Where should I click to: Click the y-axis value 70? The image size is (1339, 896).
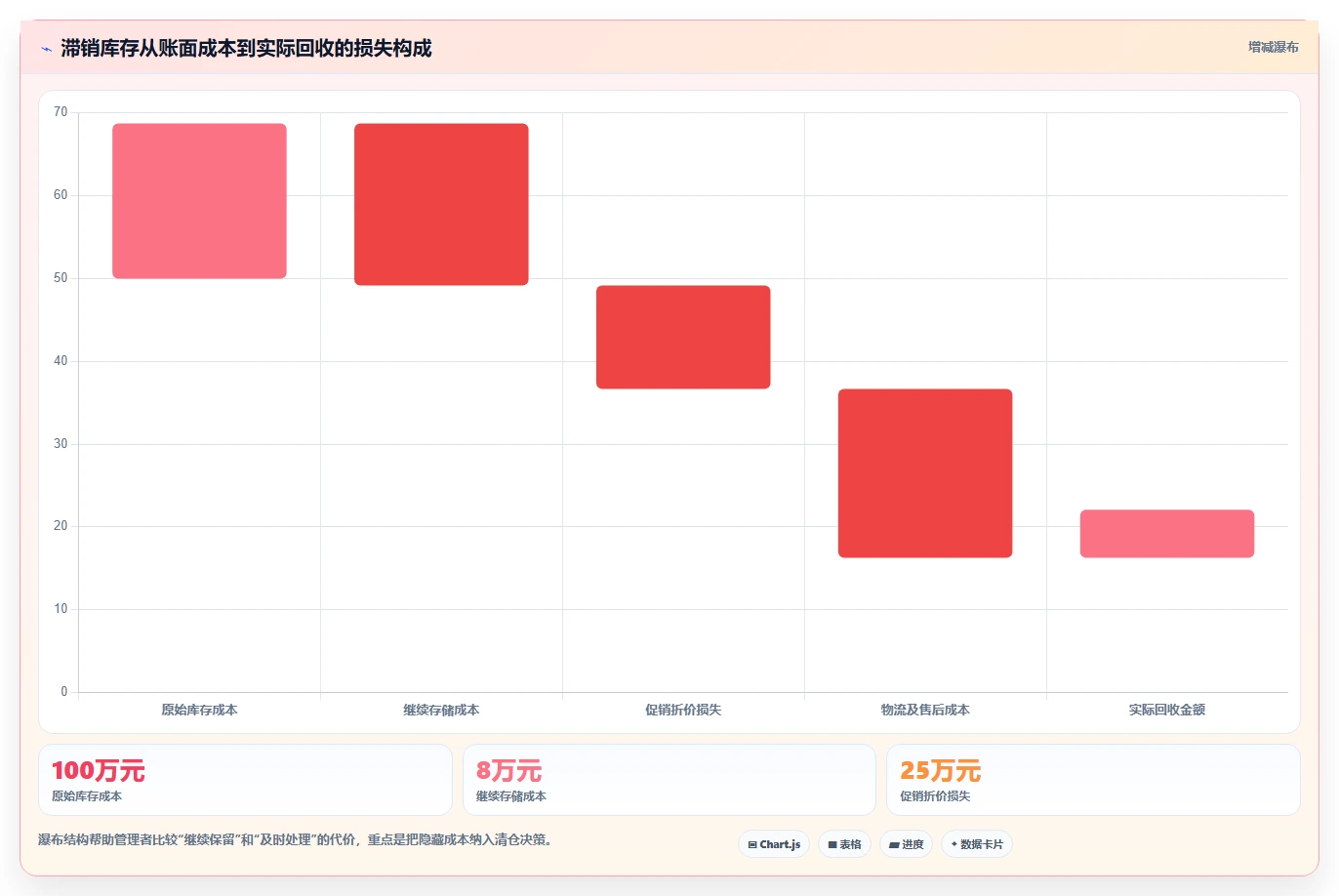click(x=61, y=112)
